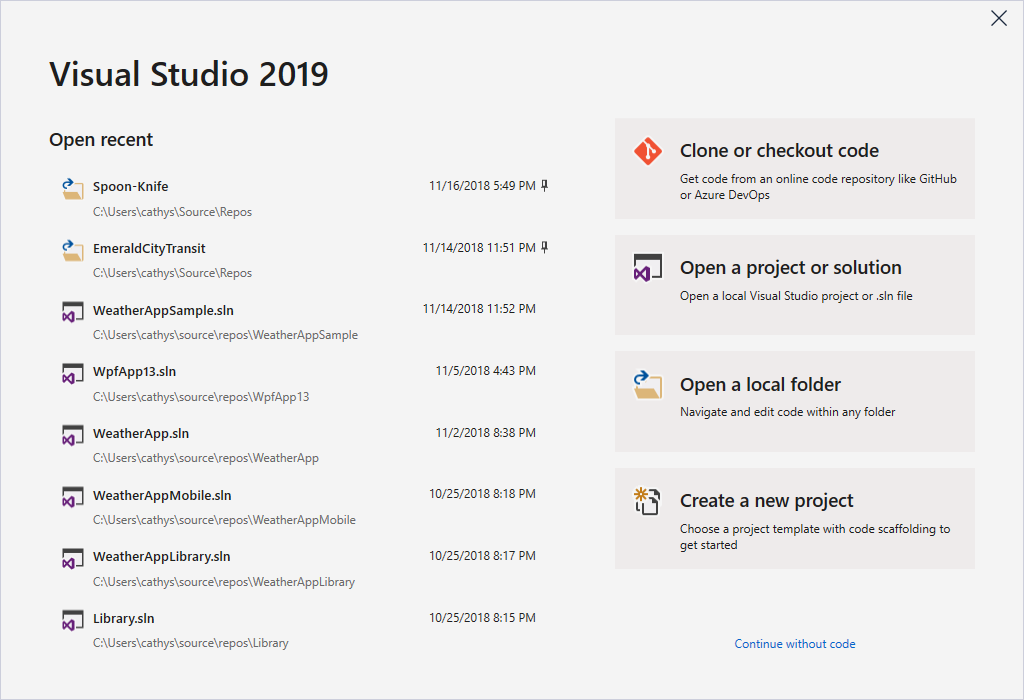Click the folder icon on Open a local folder card

(646, 386)
